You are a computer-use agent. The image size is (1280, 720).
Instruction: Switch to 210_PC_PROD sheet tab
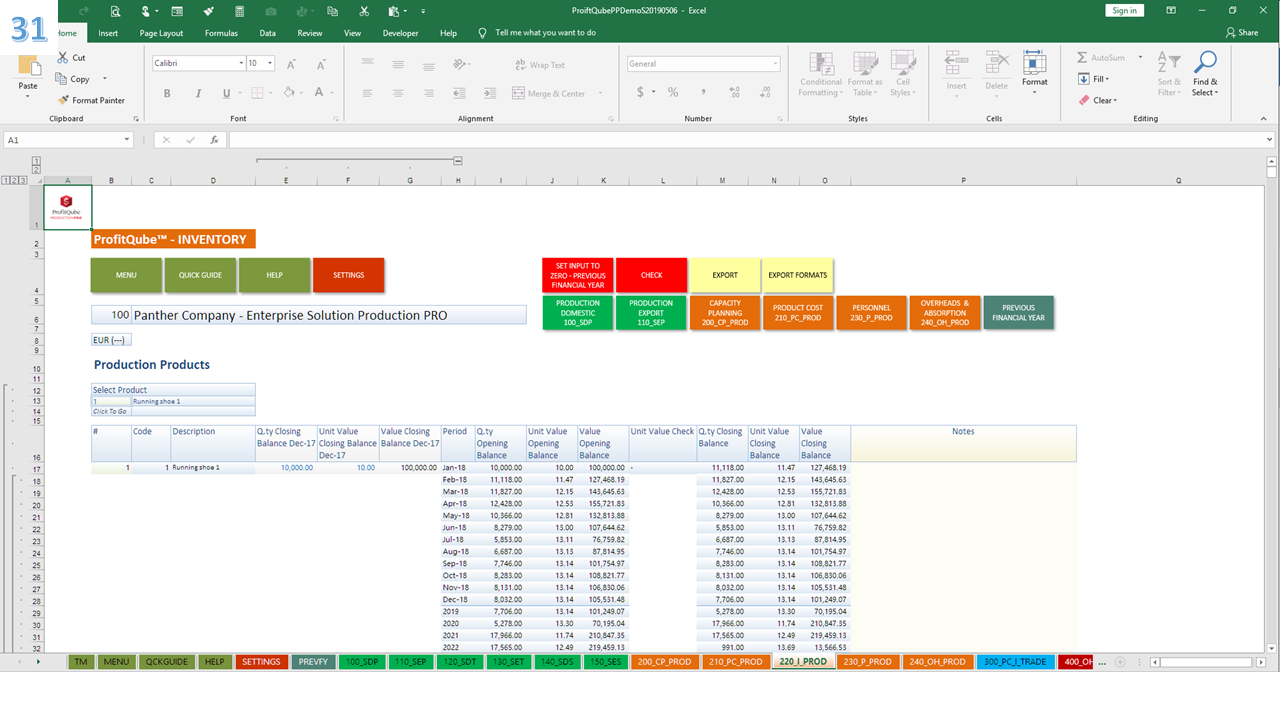[735, 662]
